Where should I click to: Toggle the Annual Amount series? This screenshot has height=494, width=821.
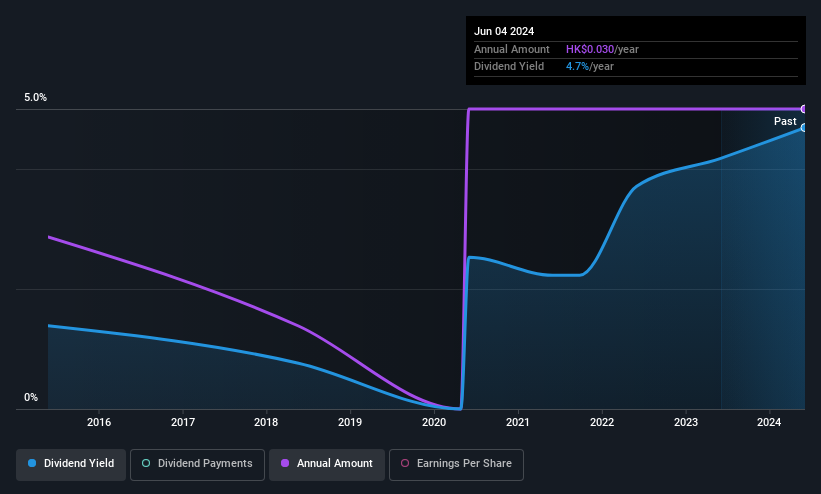tap(327, 464)
